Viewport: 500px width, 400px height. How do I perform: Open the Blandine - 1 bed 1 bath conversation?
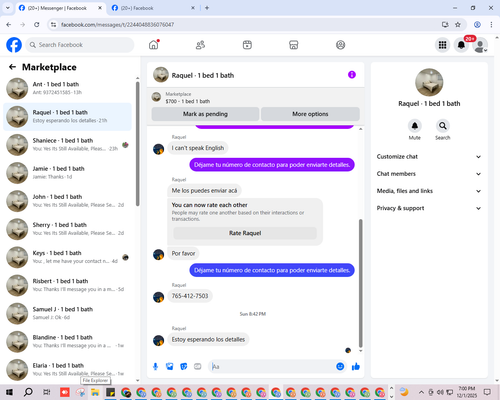point(68,341)
